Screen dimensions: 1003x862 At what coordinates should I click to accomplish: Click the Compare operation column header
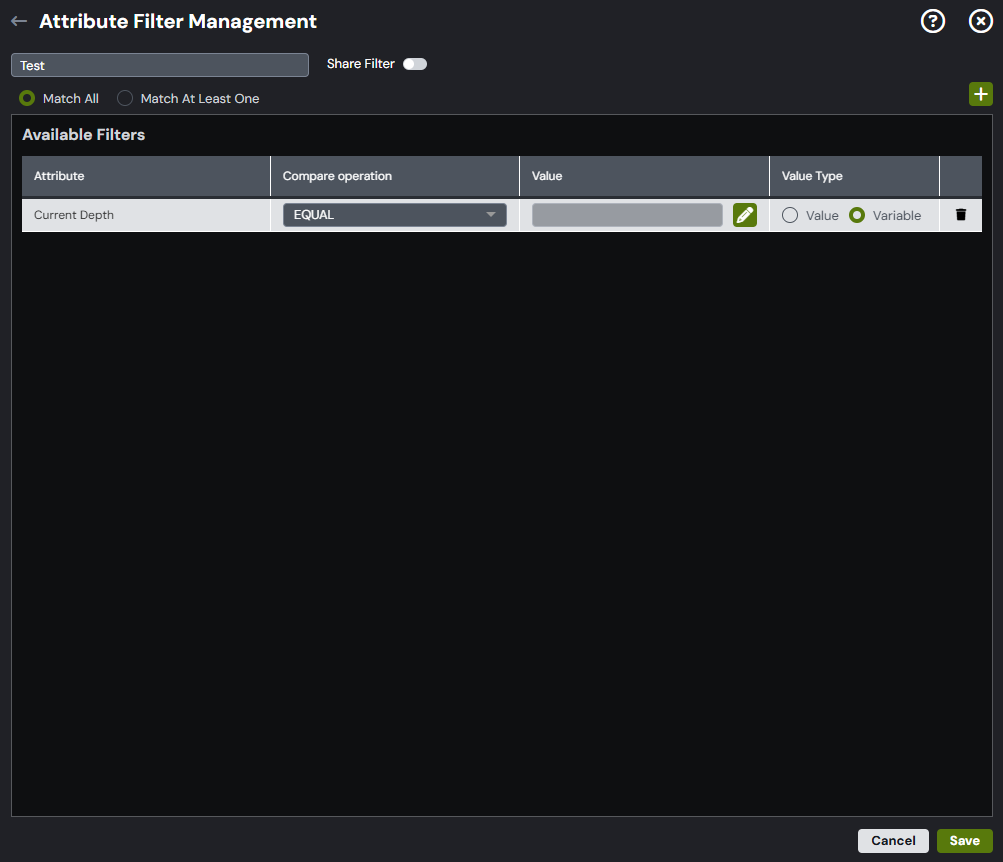(x=395, y=176)
